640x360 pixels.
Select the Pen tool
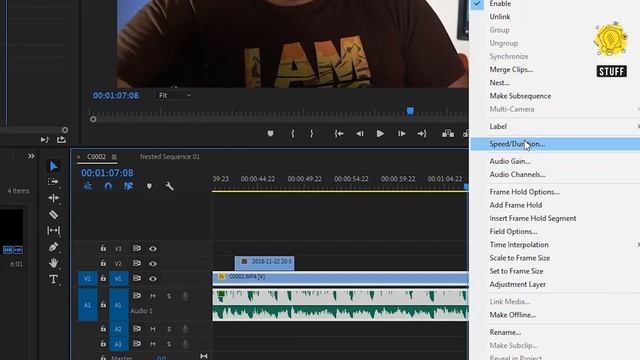(53, 247)
